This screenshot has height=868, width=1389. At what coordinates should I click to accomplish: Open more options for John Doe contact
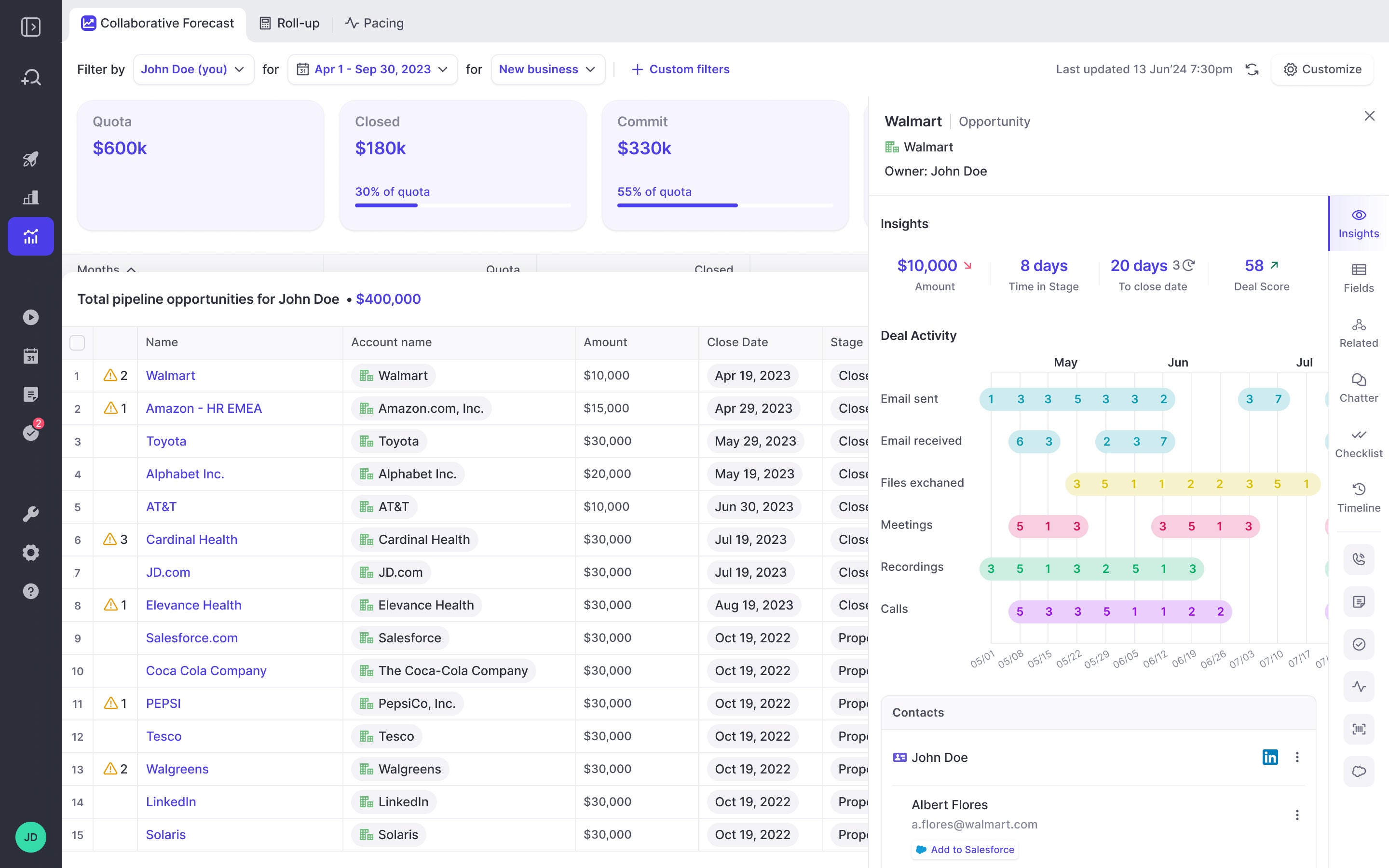(1297, 757)
